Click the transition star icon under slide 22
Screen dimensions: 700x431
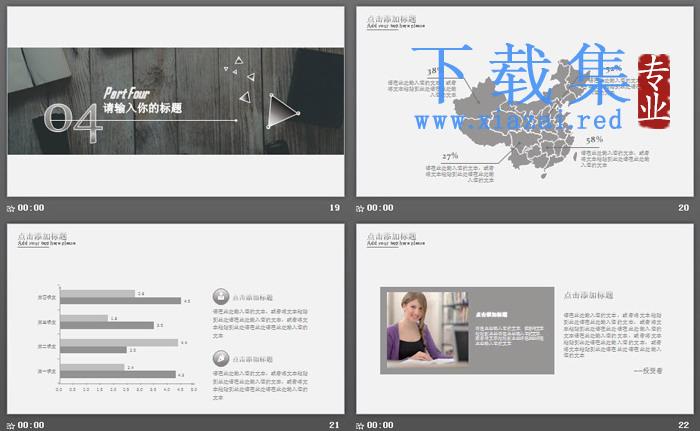coord(360,426)
